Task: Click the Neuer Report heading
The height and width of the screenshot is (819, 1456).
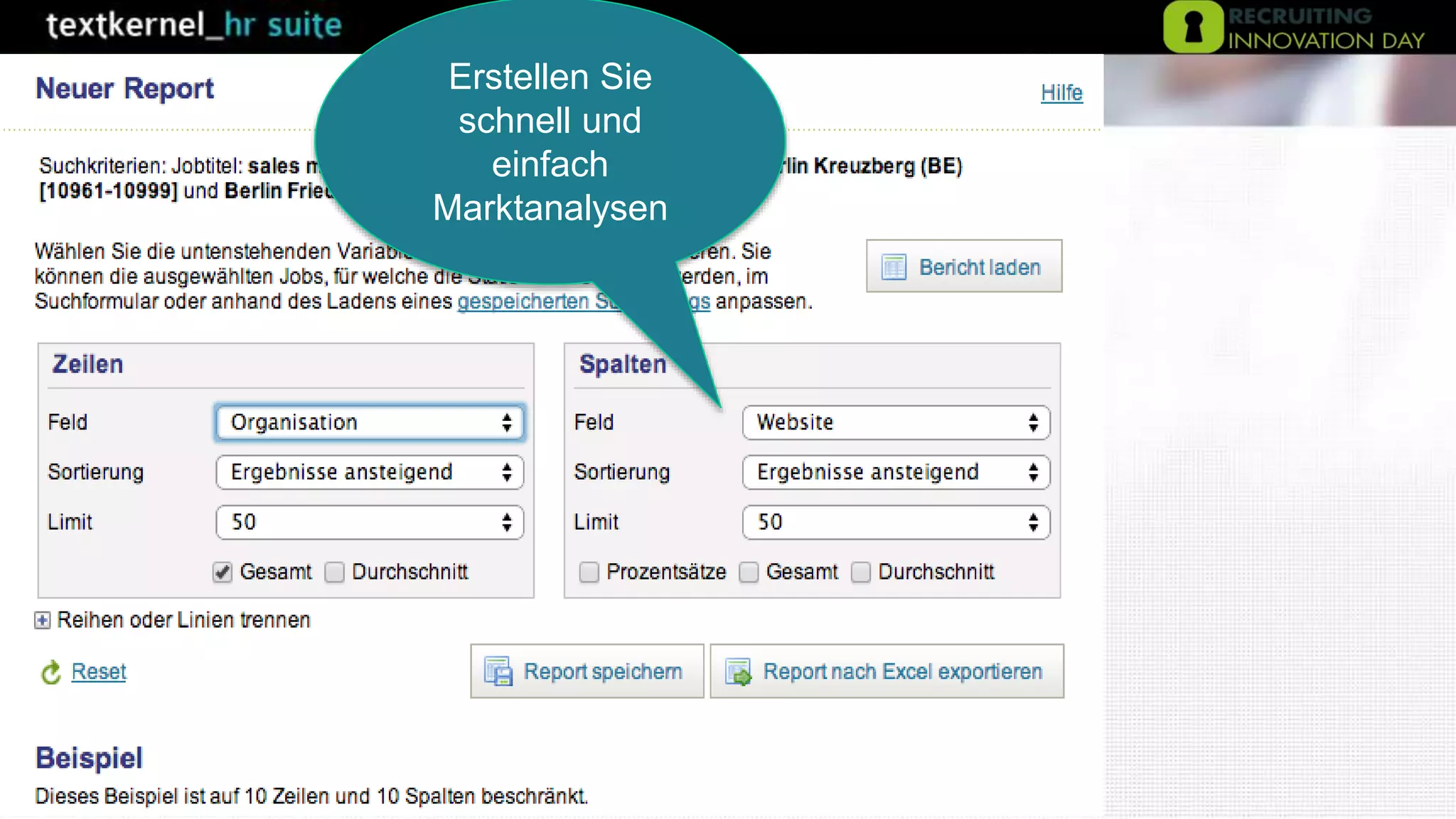Action: coord(124,88)
